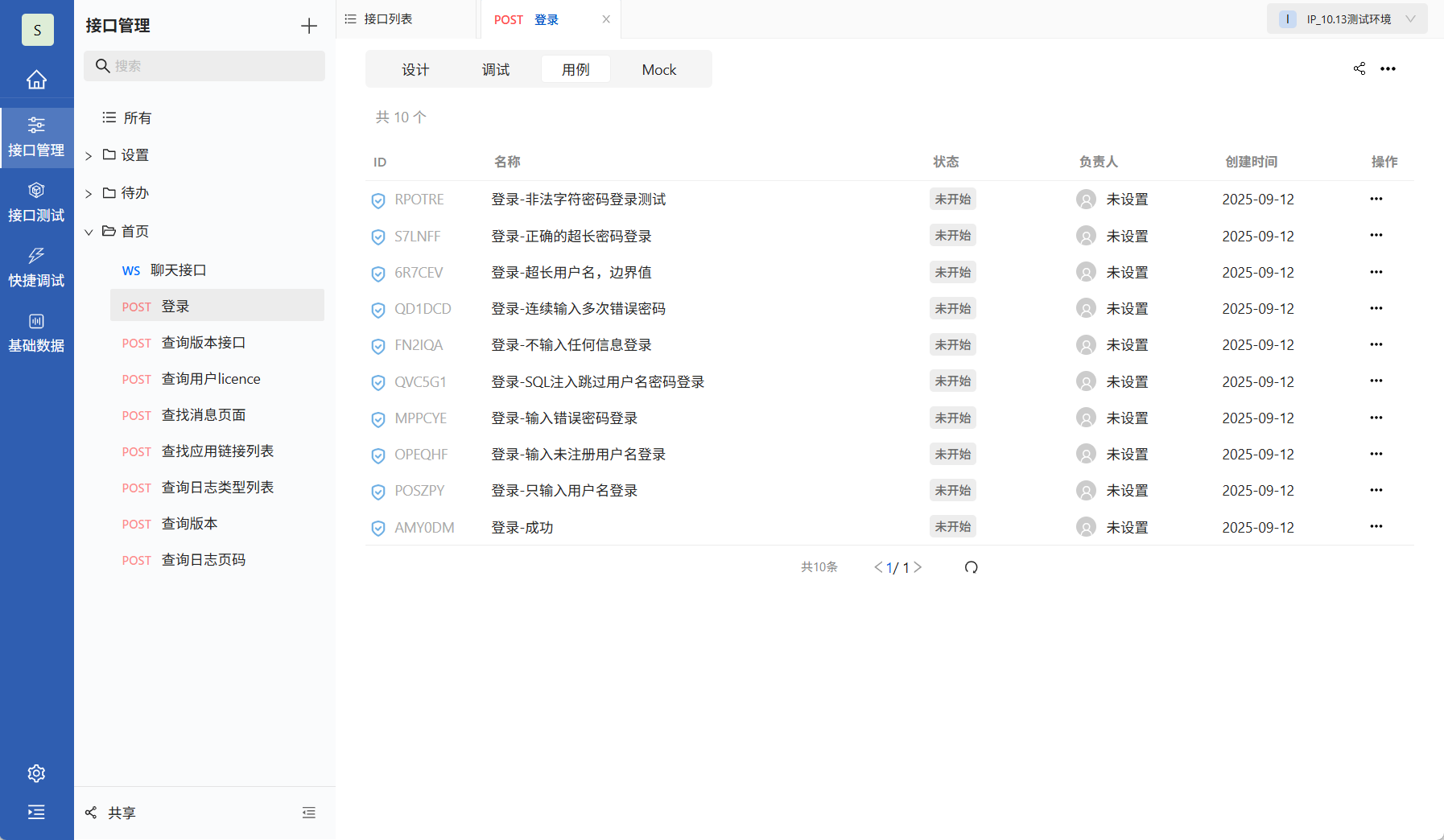Screen dimensions: 1444x840
Task: Click the S avatar at top left
Action: pyautogui.click(x=37, y=30)
